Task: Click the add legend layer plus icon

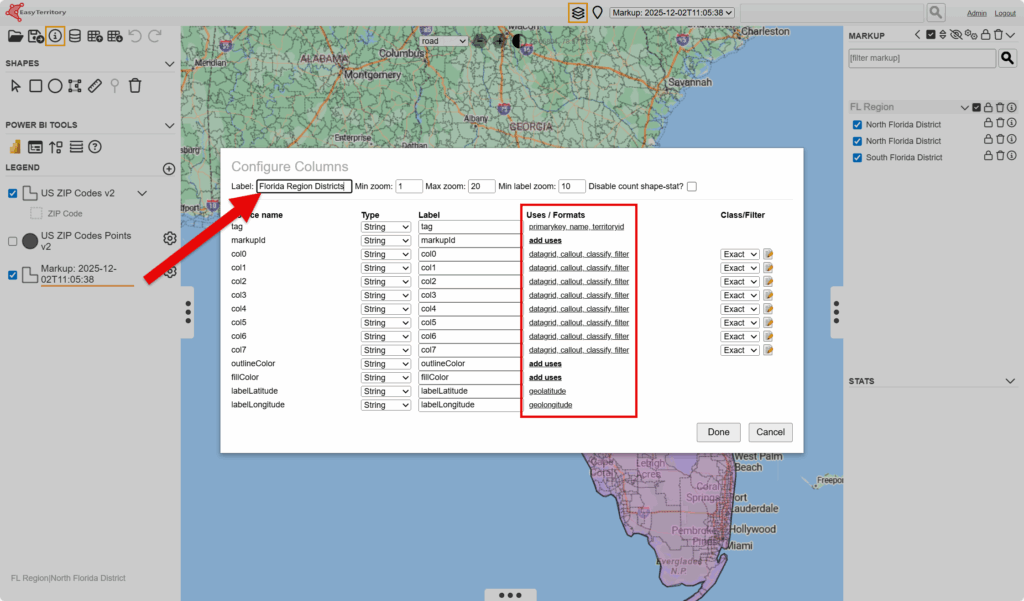Action: pyautogui.click(x=169, y=169)
